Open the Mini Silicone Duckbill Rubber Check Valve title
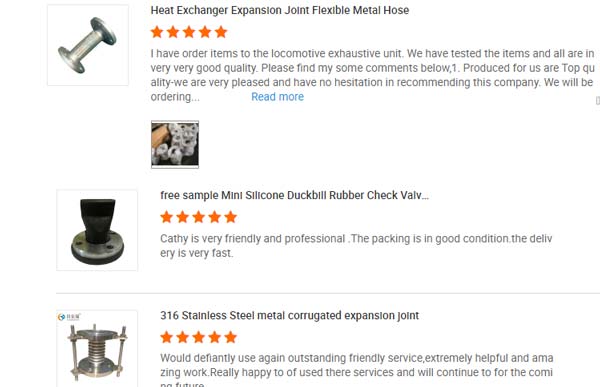Viewport: 600px width, 387px height. (294, 195)
